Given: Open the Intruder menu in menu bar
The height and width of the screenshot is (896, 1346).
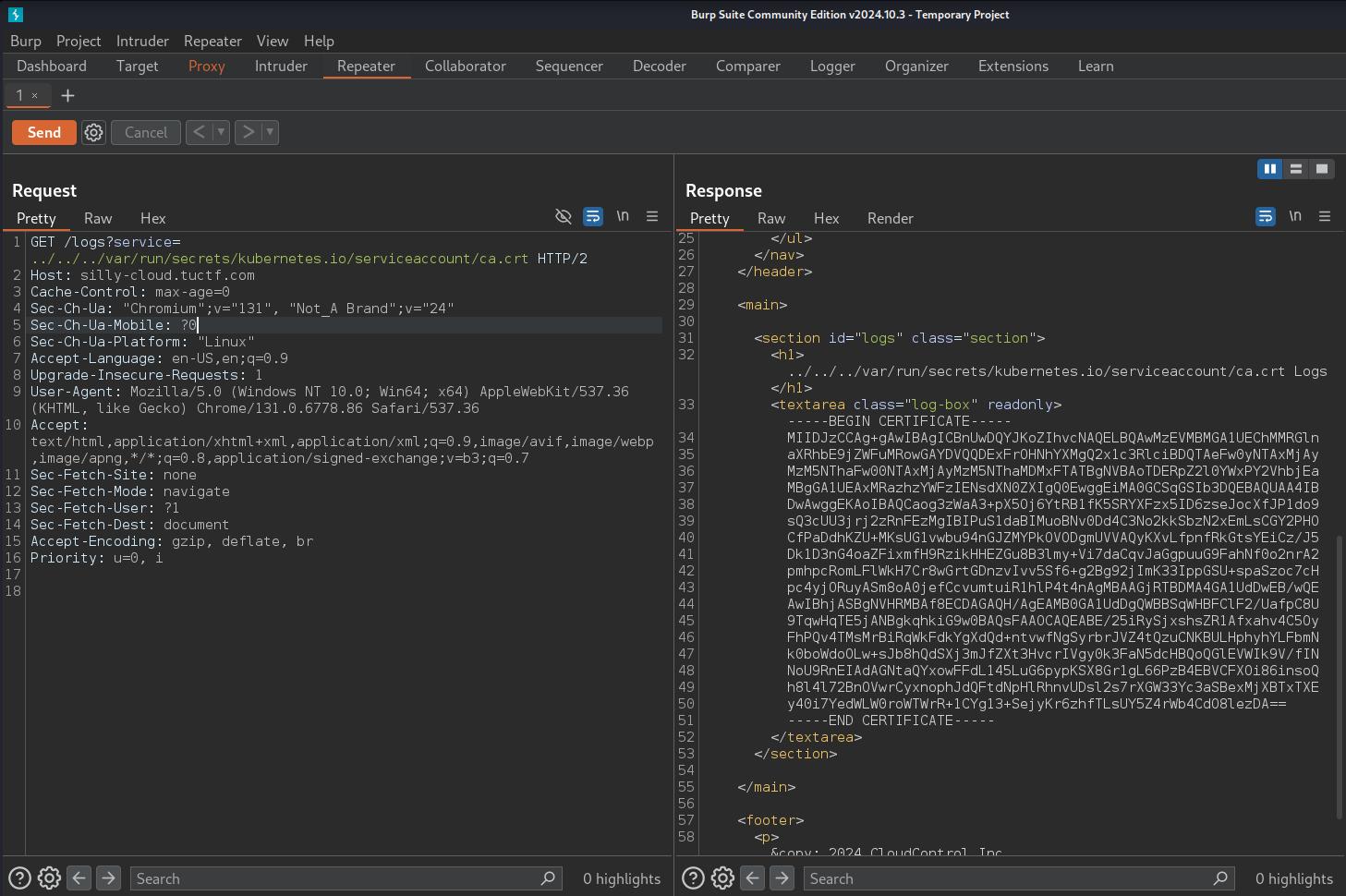Looking at the screenshot, I should [142, 41].
